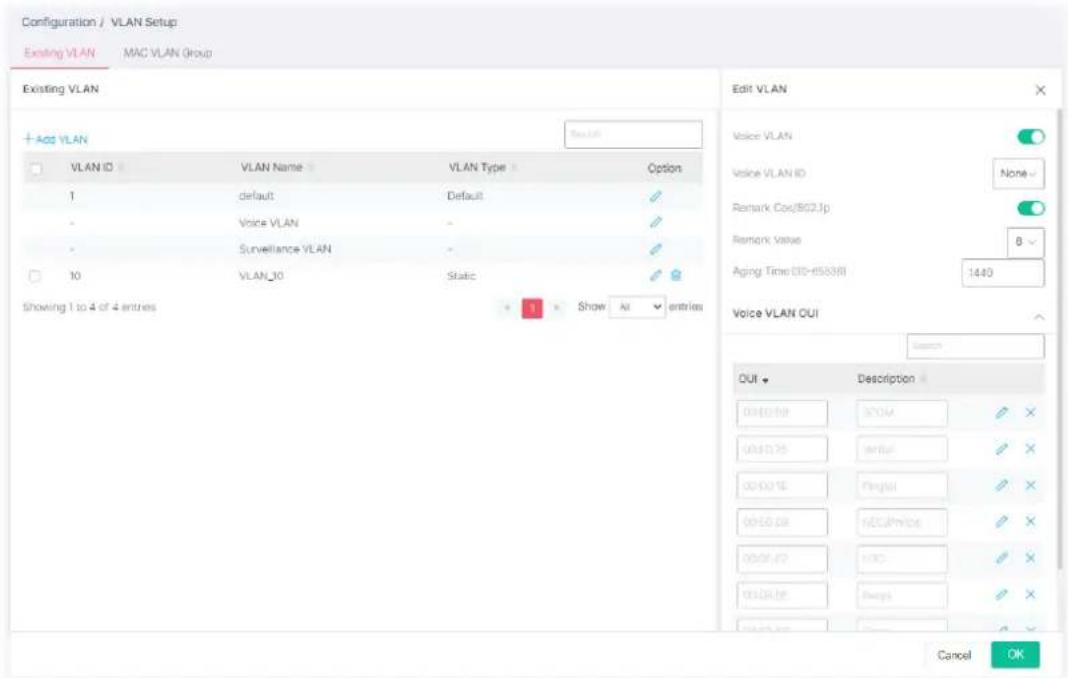Screen dimensions: 1068x678
Task: Remove the Veritel OUI entry
Action: tap(1031, 449)
